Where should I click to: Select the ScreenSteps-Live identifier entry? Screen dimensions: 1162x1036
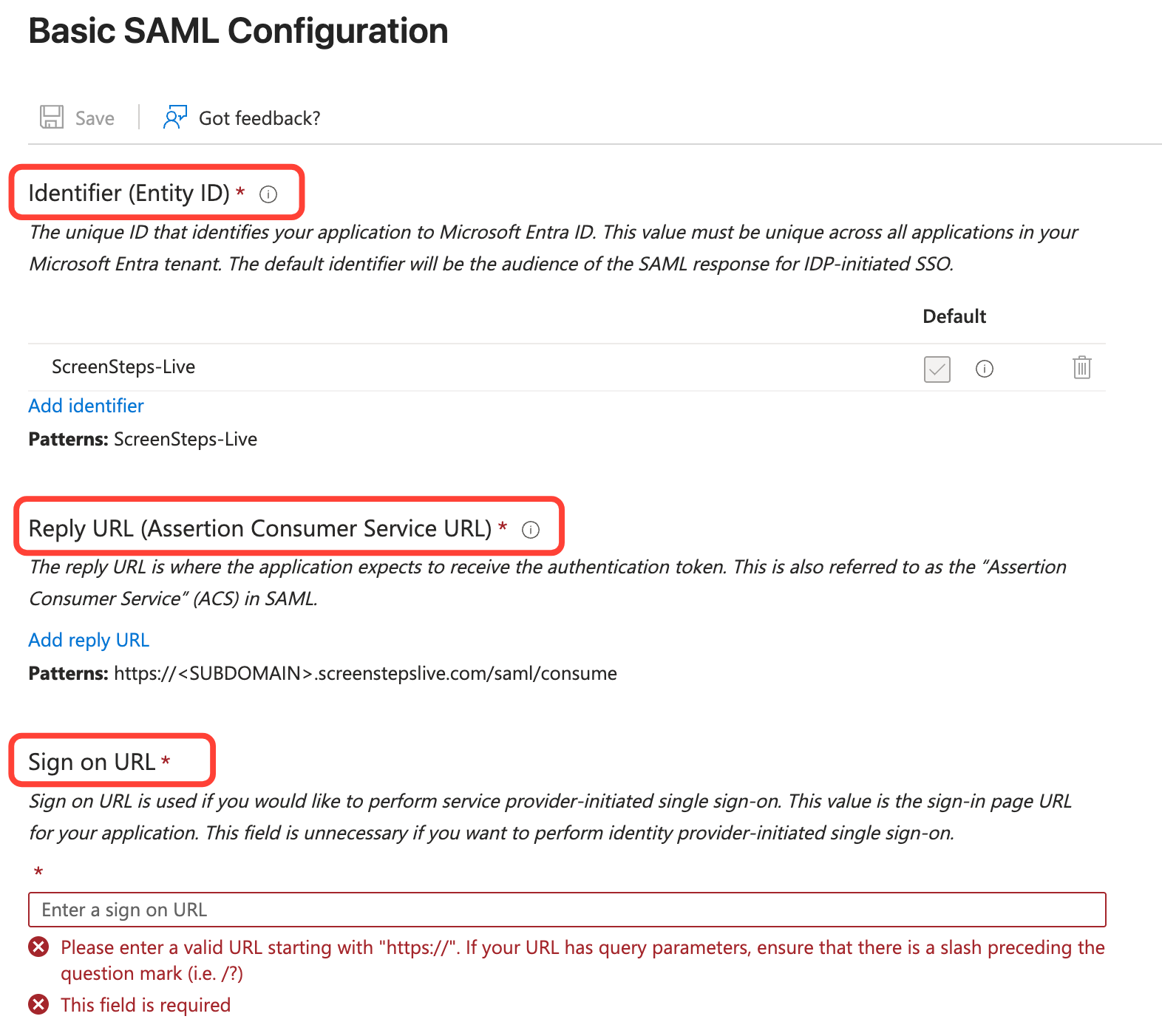click(123, 367)
